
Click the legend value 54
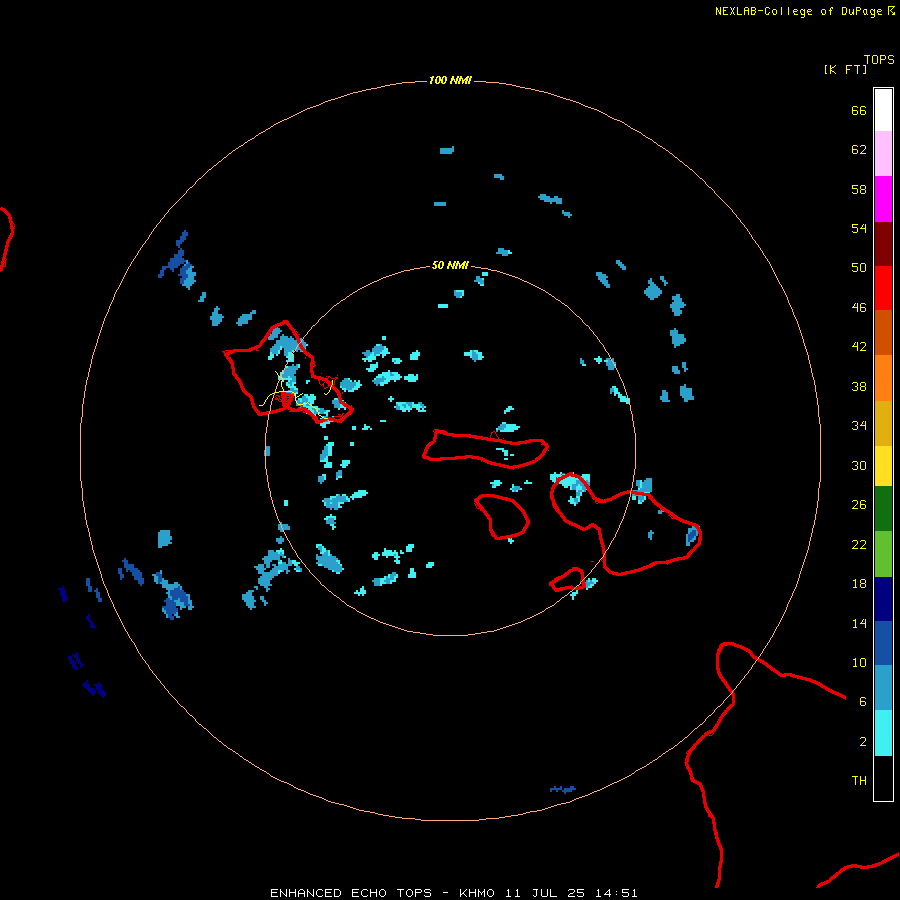(859, 228)
